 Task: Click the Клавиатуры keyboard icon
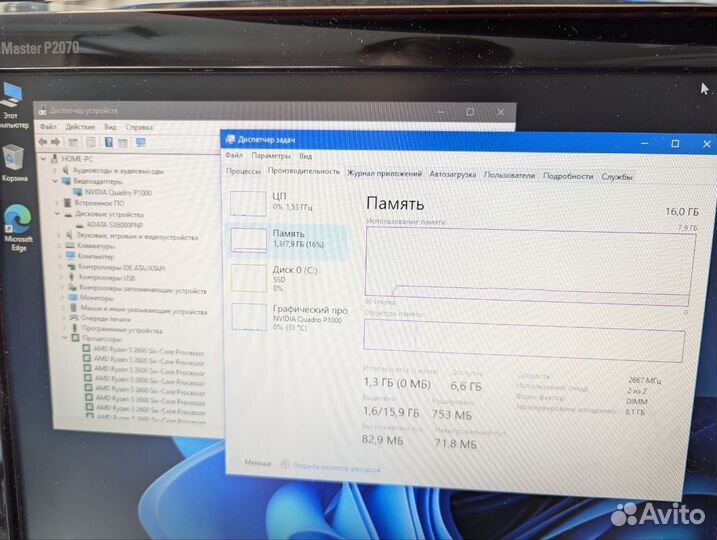click(70, 246)
